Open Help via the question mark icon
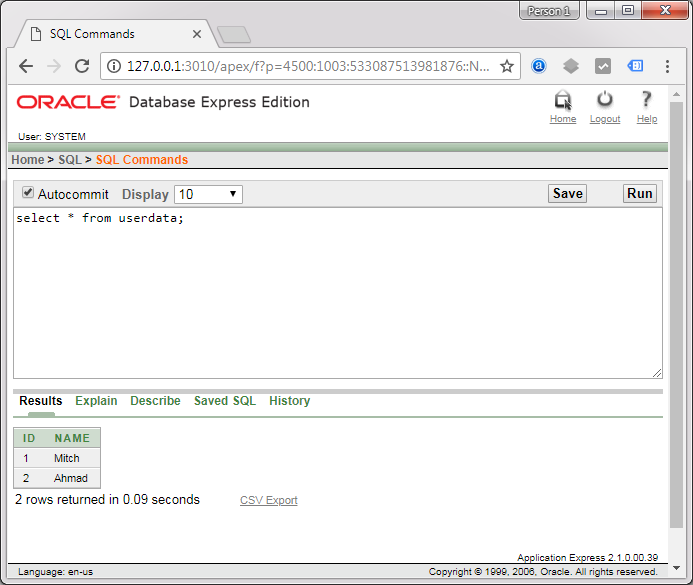The width and height of the screenshot is (693, 585). pos(647,100)
